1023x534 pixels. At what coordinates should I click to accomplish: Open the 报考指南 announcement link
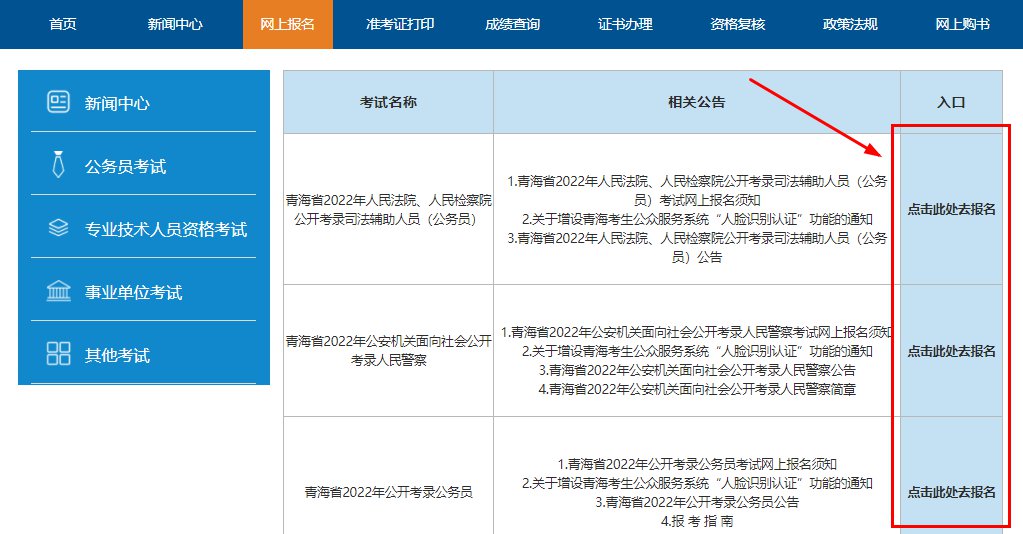(x=697, y=521)
